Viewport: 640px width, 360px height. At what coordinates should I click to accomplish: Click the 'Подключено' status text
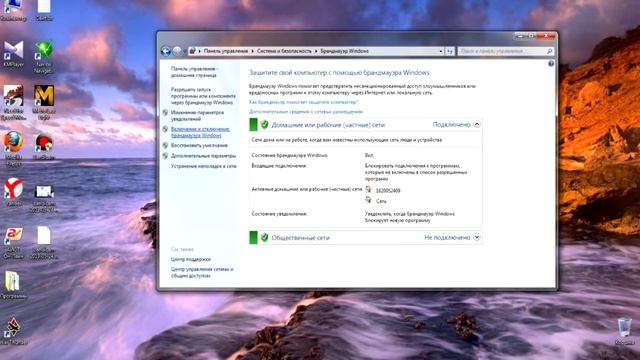[x=451, y=124]
